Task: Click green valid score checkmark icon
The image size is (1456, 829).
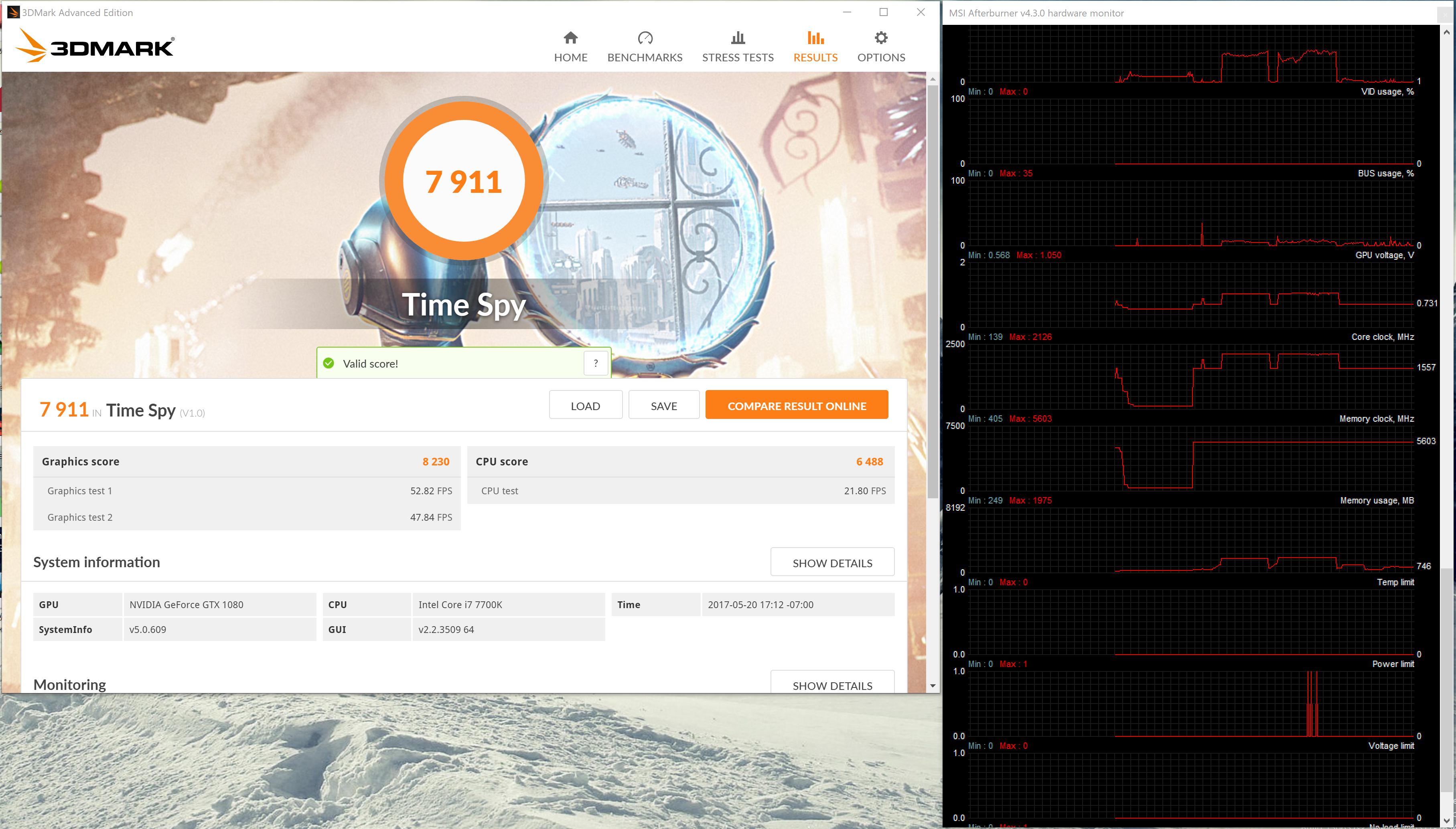Action: [x=329, y=363]
